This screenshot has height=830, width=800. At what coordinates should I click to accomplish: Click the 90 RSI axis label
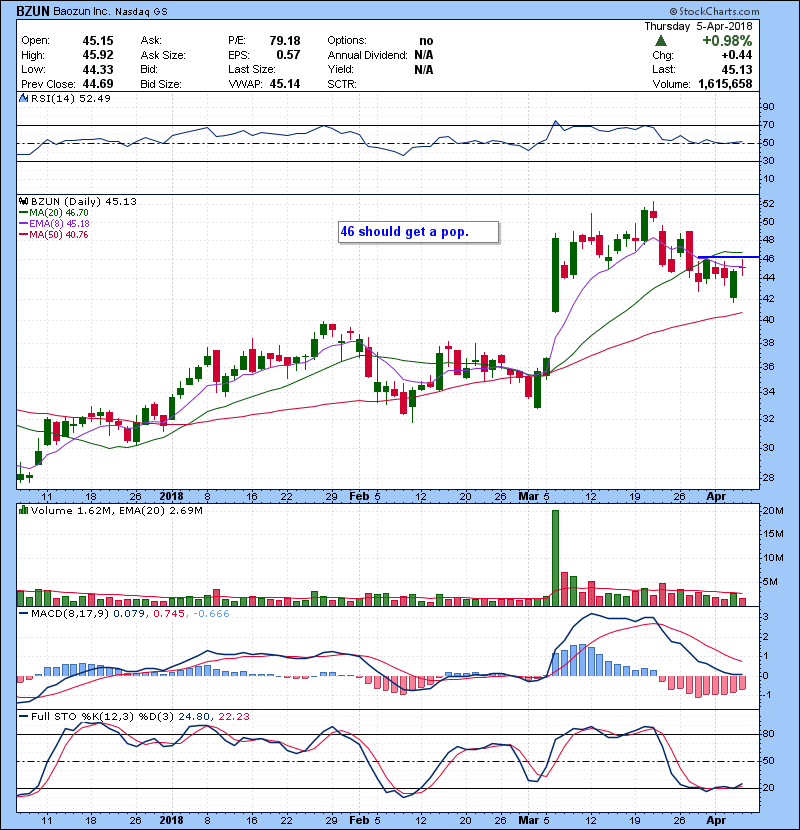pyautogui.click(x=768, y=107)
